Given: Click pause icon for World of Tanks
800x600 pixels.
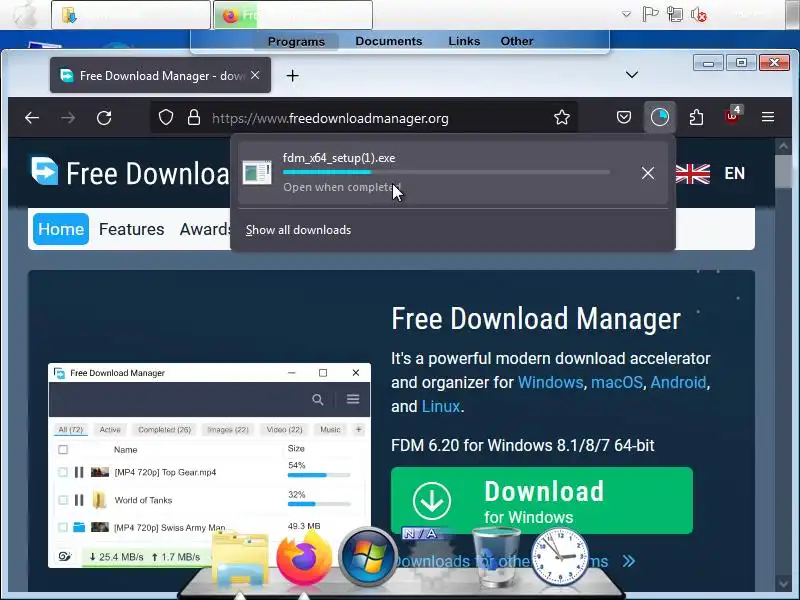Looking at the screenshot, I should (x=79, y=500).
